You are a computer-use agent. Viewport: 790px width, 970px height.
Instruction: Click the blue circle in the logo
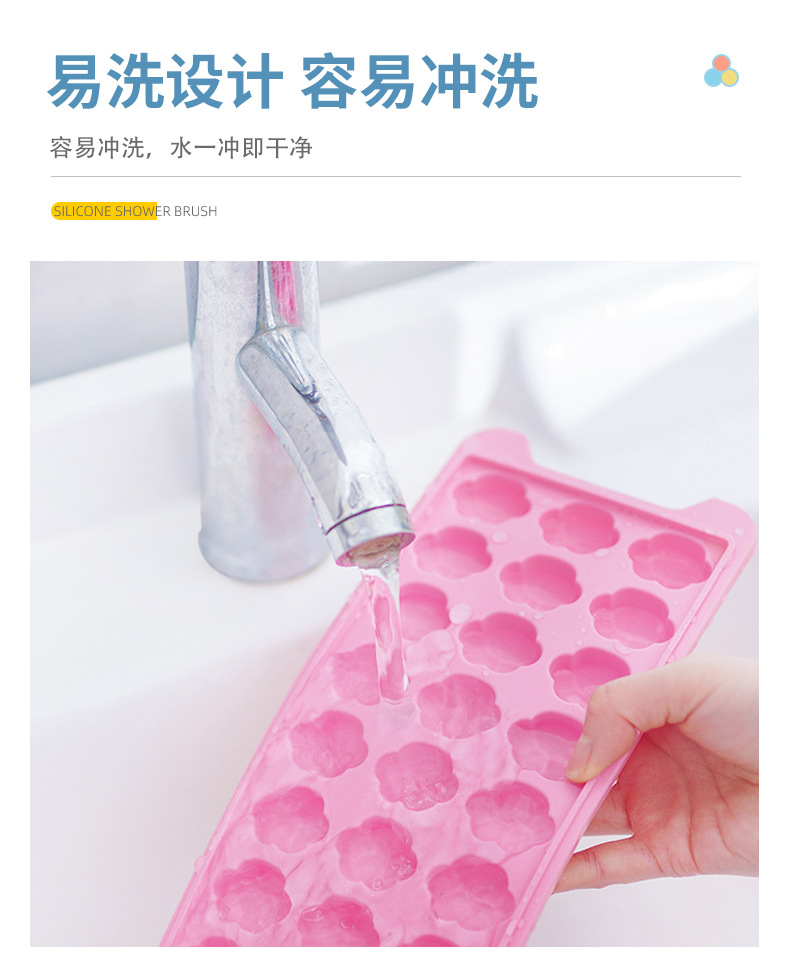coord(713,78)
